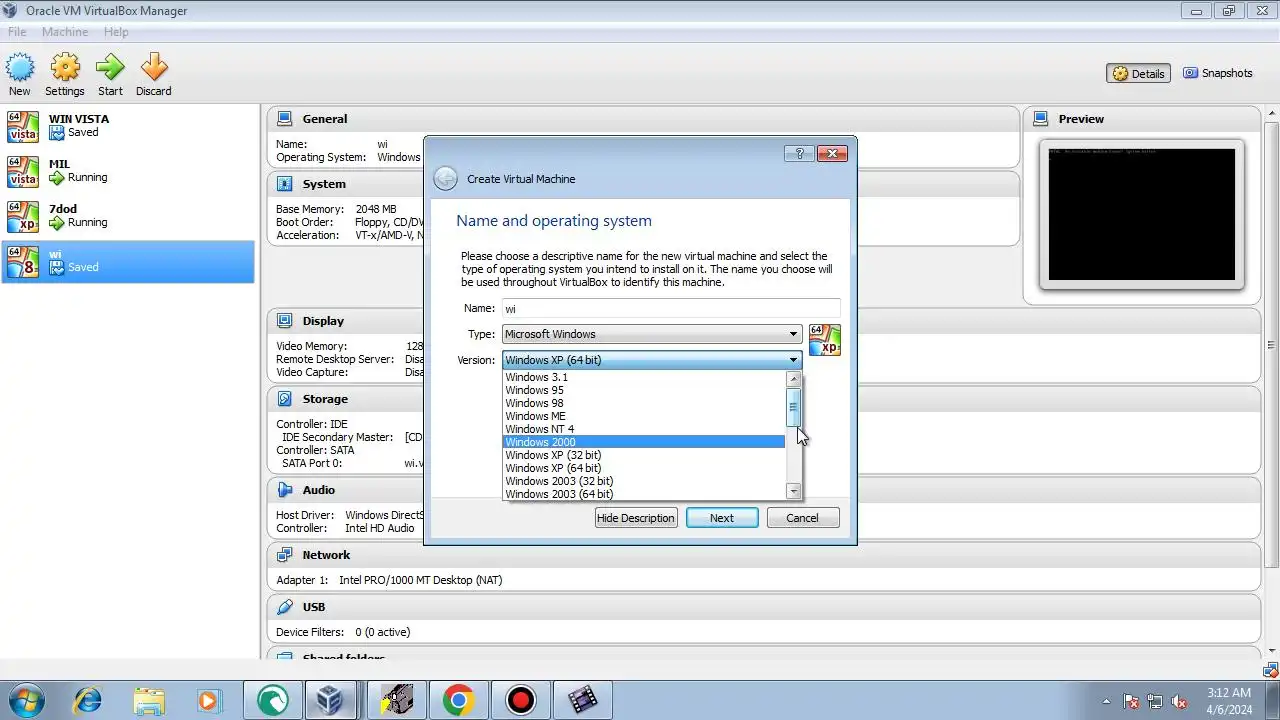Select the MIL virtual machine
This screenshot has height=720, width=1280.
pos(128,171)
